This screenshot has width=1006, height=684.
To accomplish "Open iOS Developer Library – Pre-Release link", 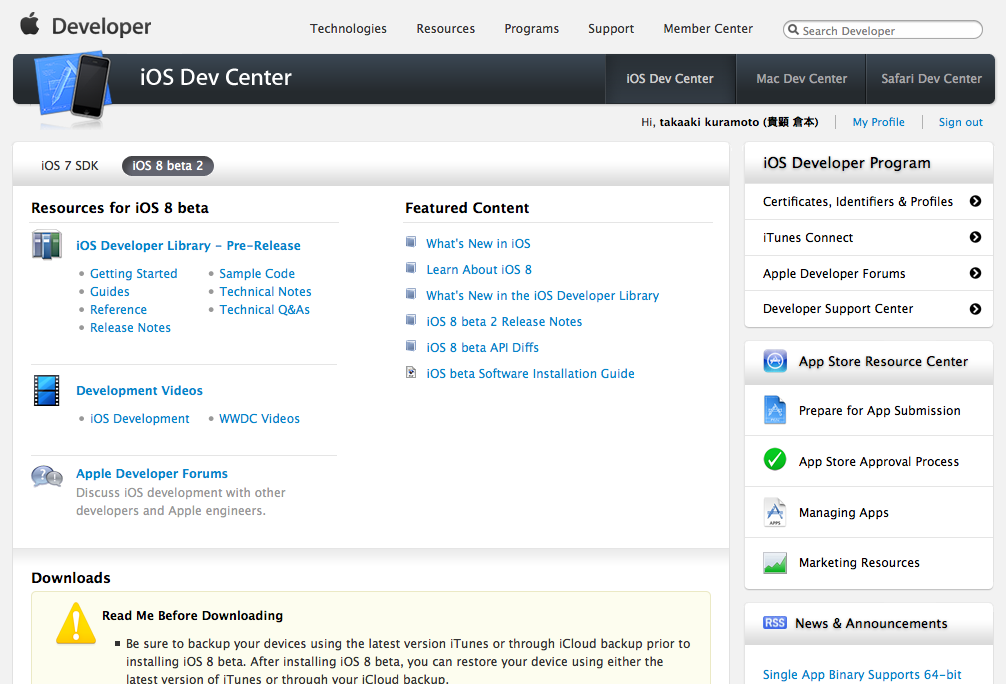I will pos(188,246).
